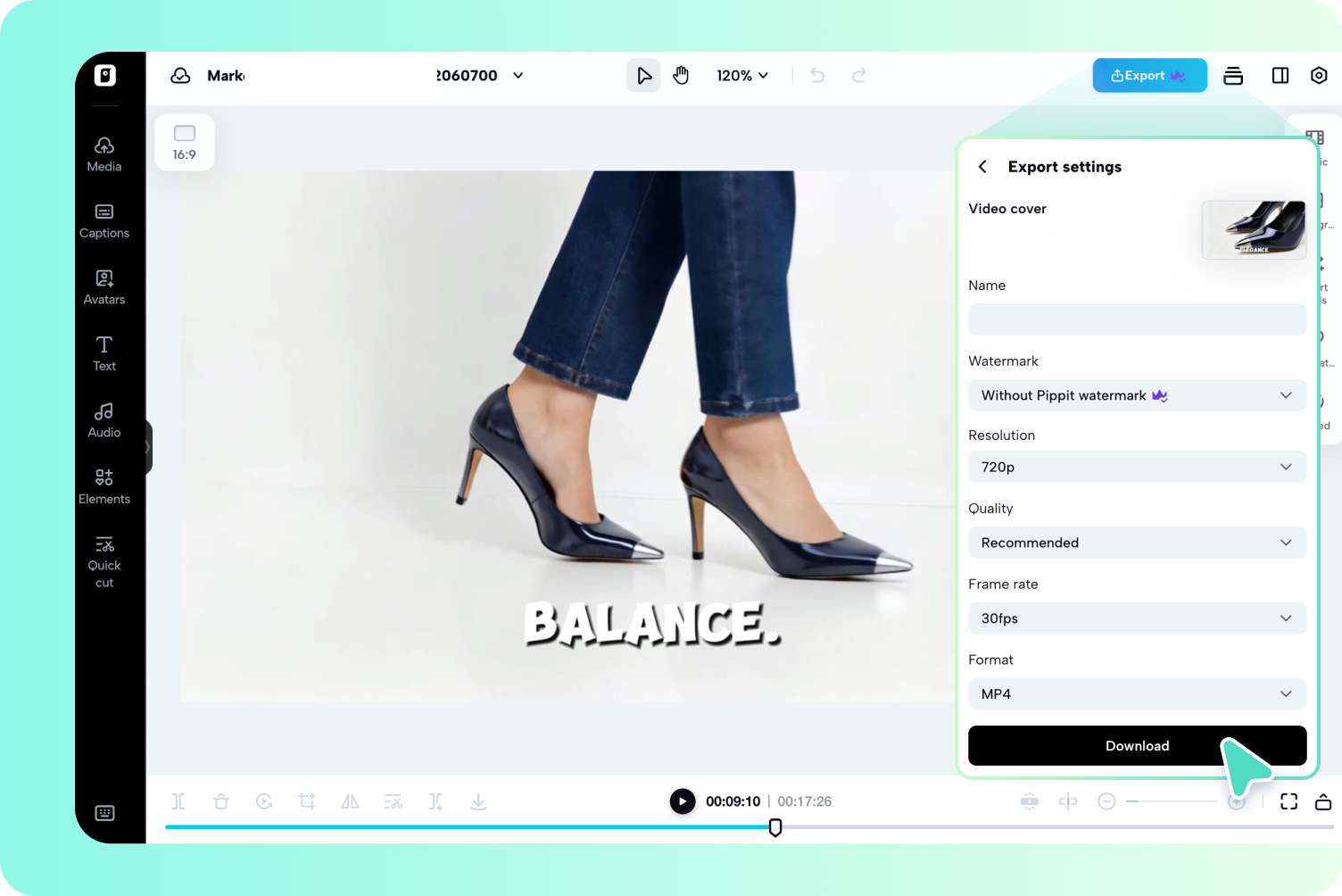The width and height of the screenshot is (1342, 896).
Task: Open the Avatars panel
Action: click(104, 287)
